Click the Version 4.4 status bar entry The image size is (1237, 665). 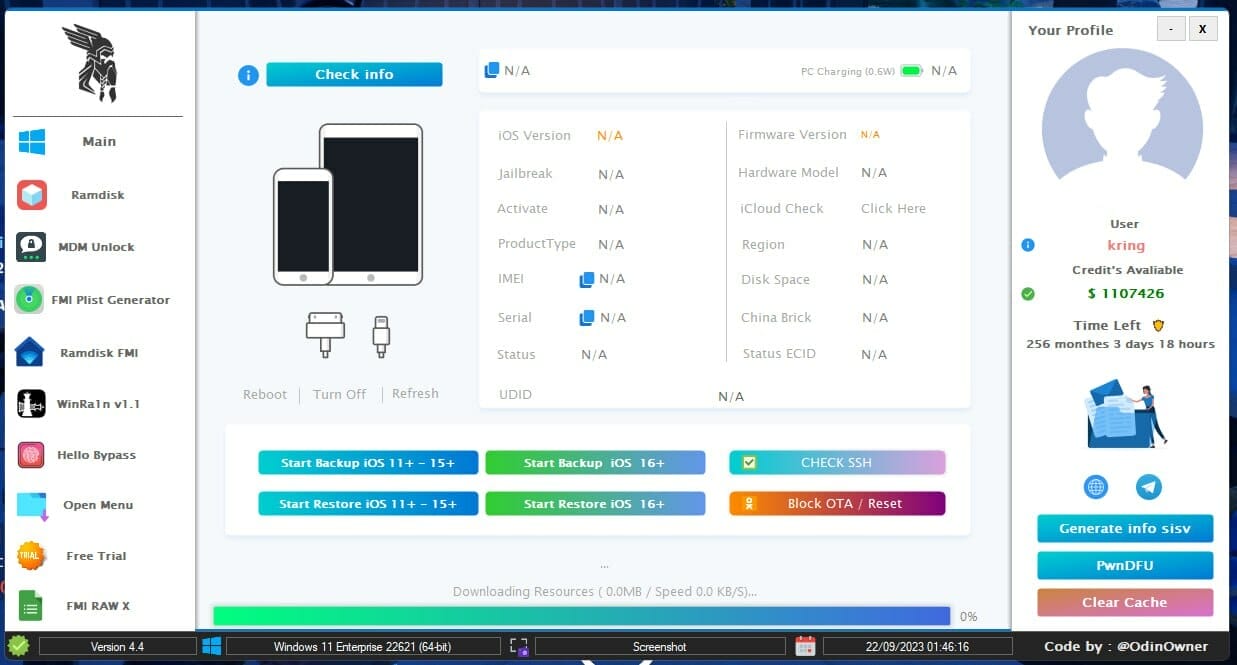pos(117,646)
